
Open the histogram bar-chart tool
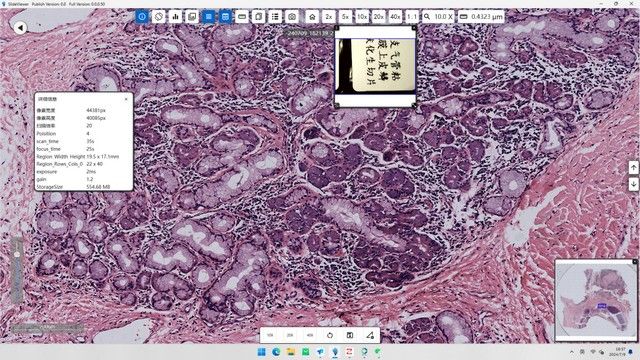pyautogui.click(x=176, y=17)
